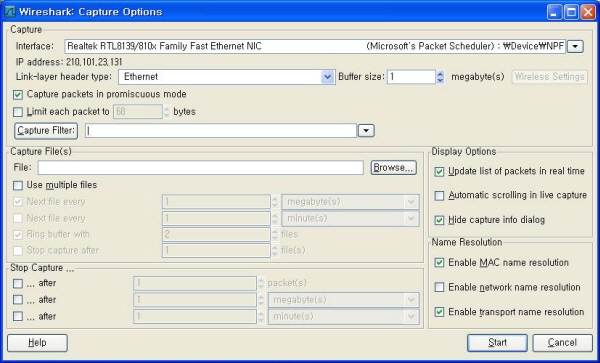Viewport: 600px width, 363px height.
Task: Click the Buffer size input field
Action: [x=411, y=77]
